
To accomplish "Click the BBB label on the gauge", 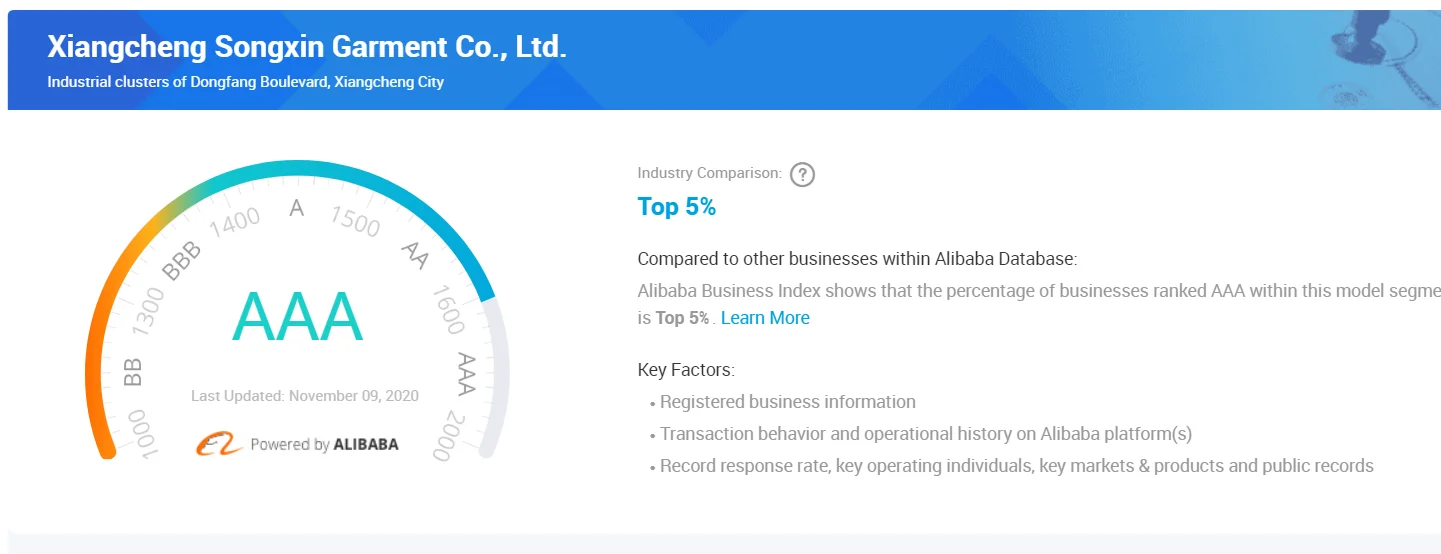I will 182,261.
